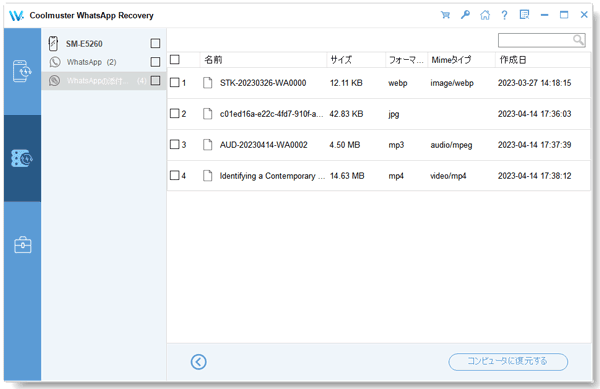The image size is (600, 389).
Task: Select WhatsApp (2) tree item
Action: [x=91, y=62]
